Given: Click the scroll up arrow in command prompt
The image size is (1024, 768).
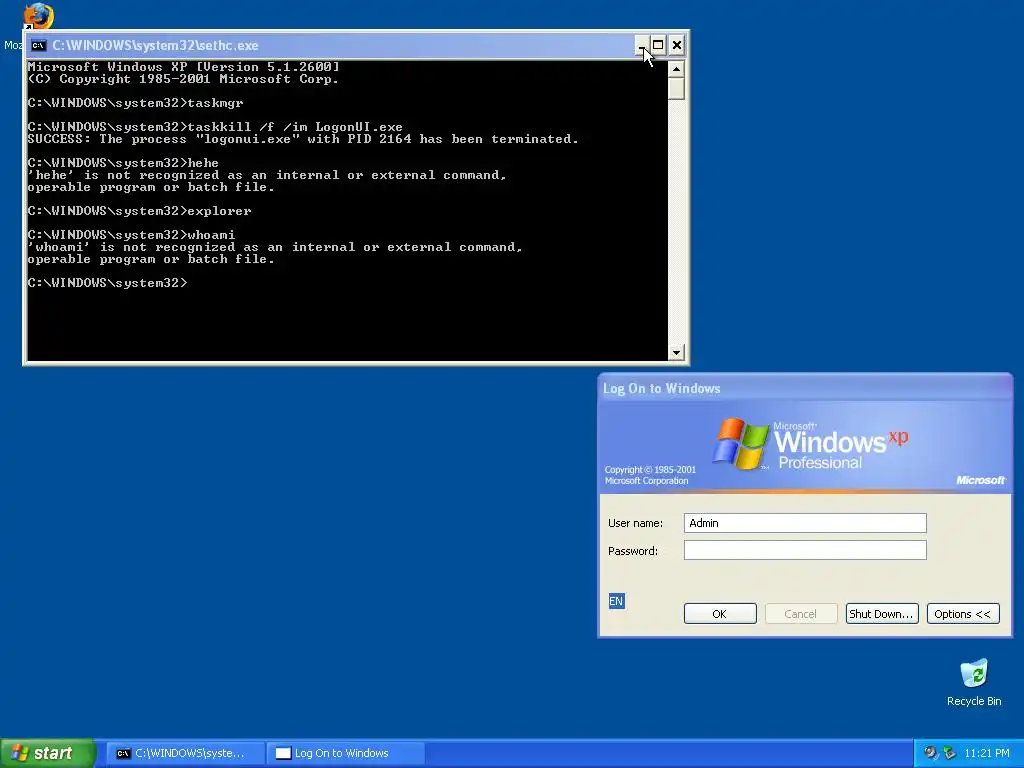Looking at the screenshot, I should 676,69.
